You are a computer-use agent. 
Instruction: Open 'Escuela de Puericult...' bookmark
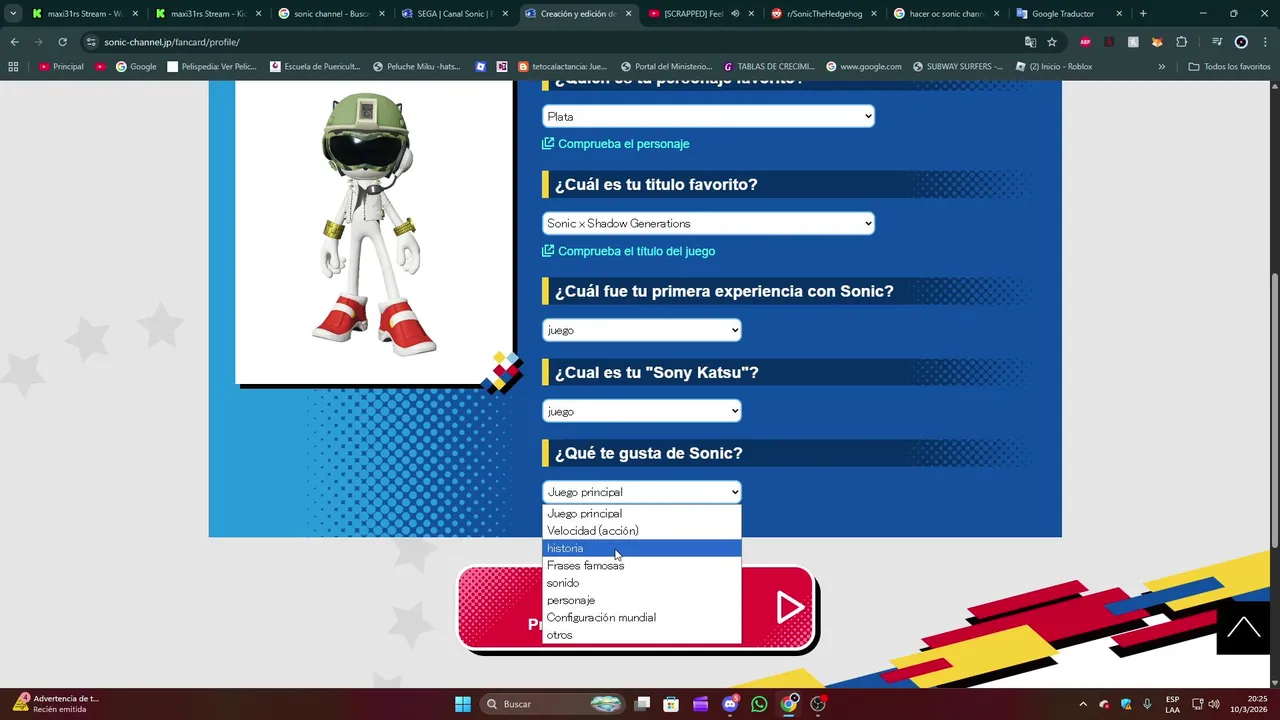click(315, 67)
